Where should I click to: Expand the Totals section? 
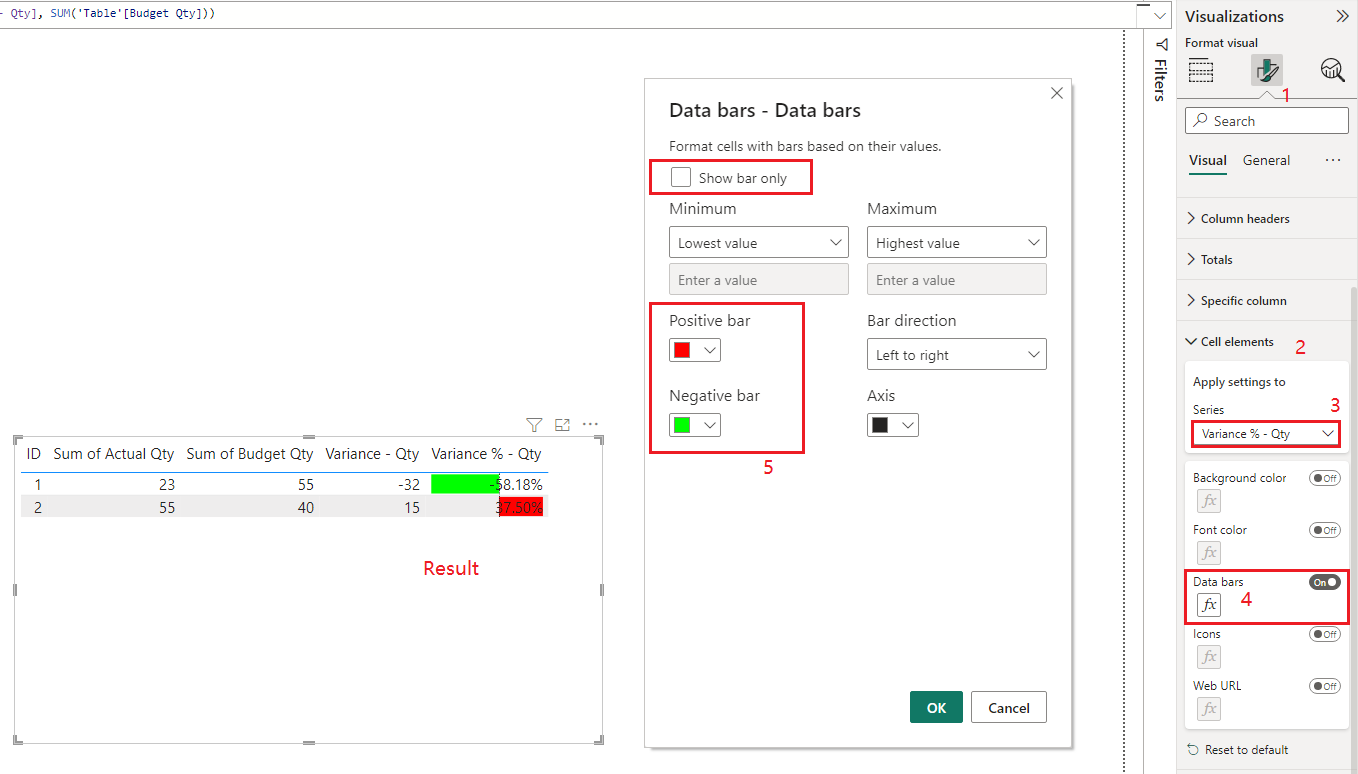1209,260
